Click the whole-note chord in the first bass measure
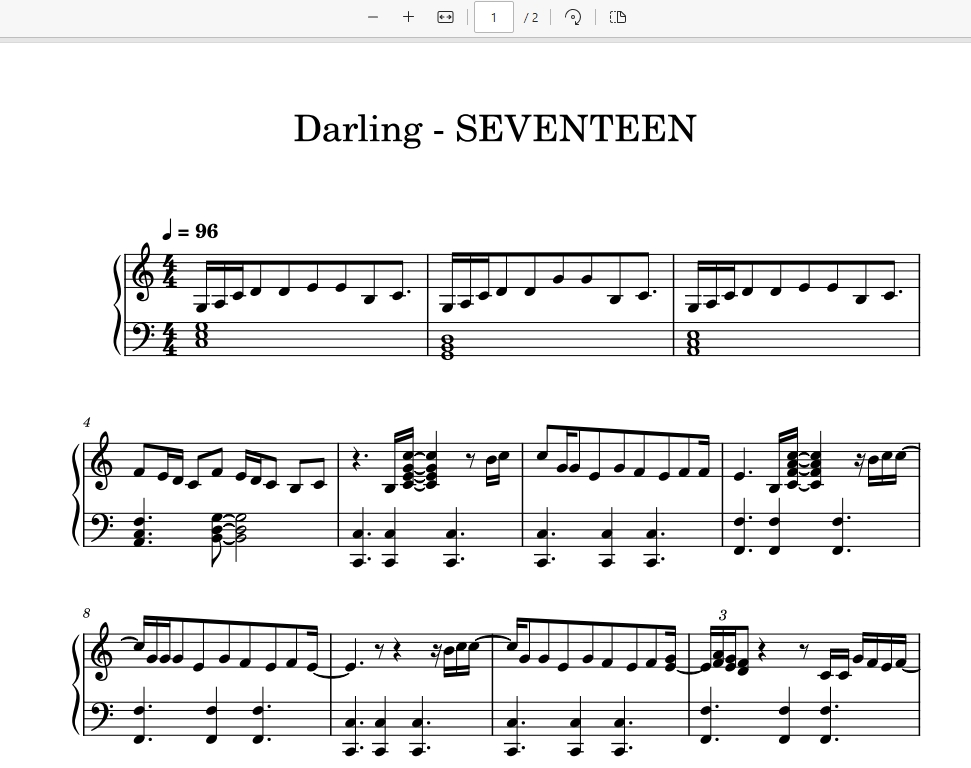This screenshot has height=768, width=971. pos(201,336)
